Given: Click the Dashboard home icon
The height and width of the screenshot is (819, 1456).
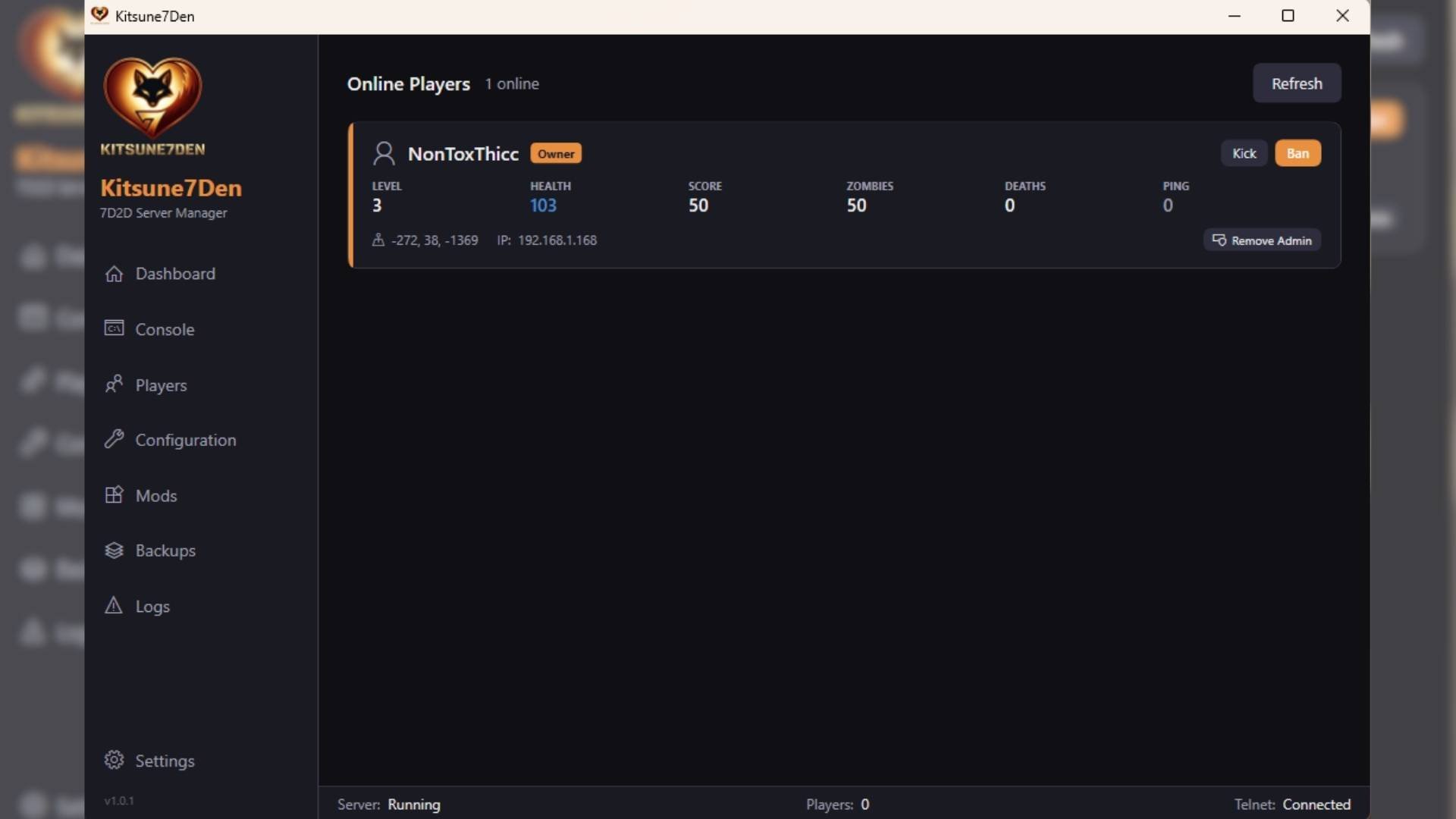Looking at the screenshot, I should tap(114, 274).
